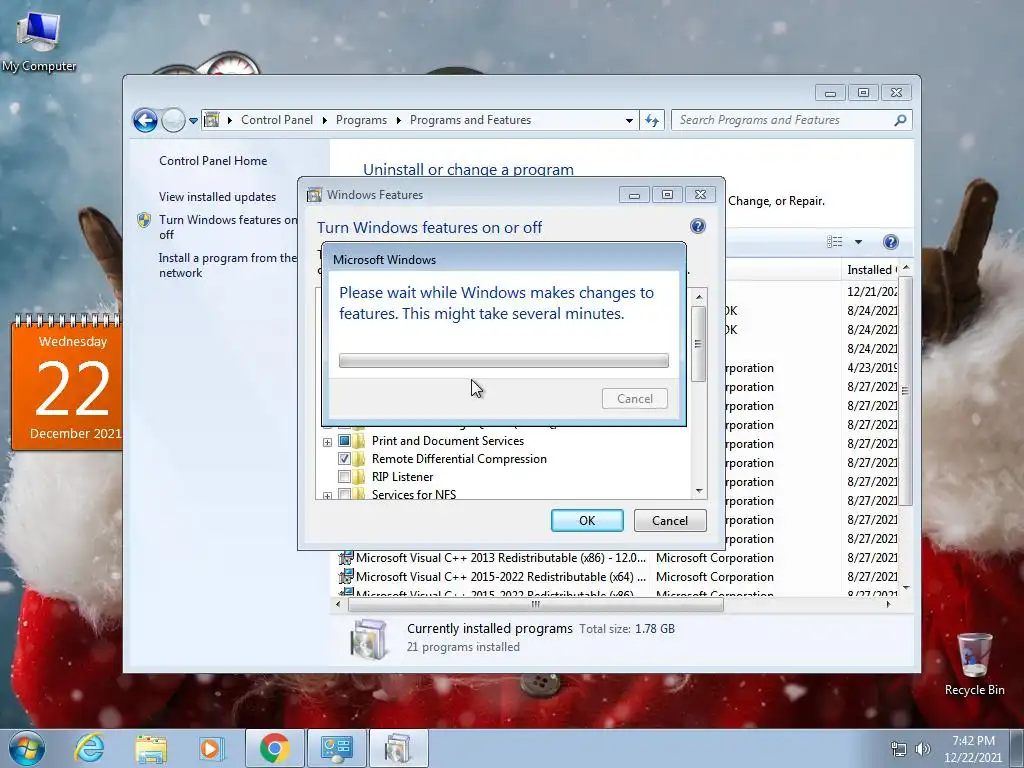Uncheck Remote Differential Compression

tap(344, 459)
